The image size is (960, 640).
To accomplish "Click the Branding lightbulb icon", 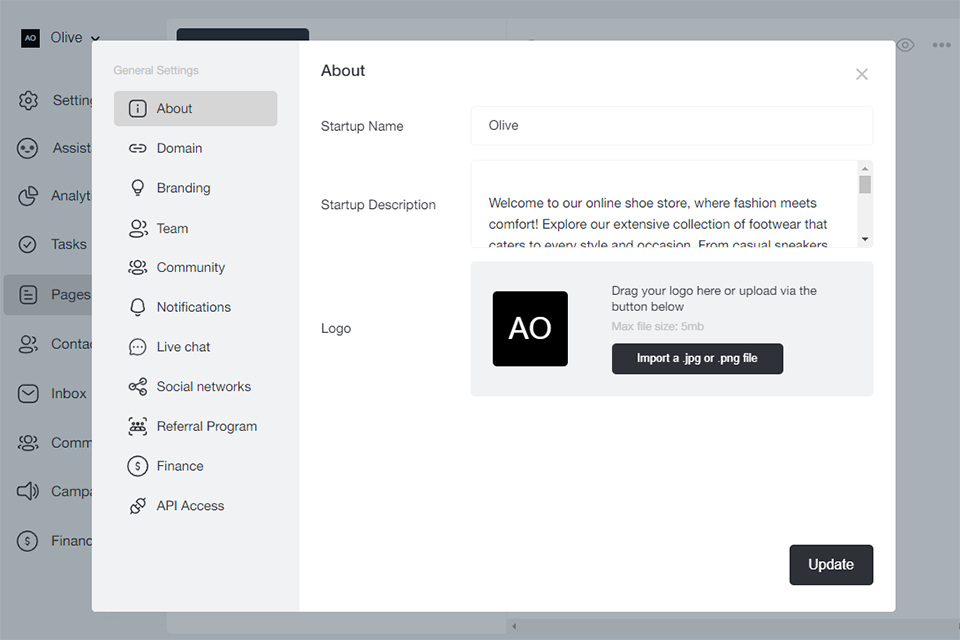I will tap(138, 188).
